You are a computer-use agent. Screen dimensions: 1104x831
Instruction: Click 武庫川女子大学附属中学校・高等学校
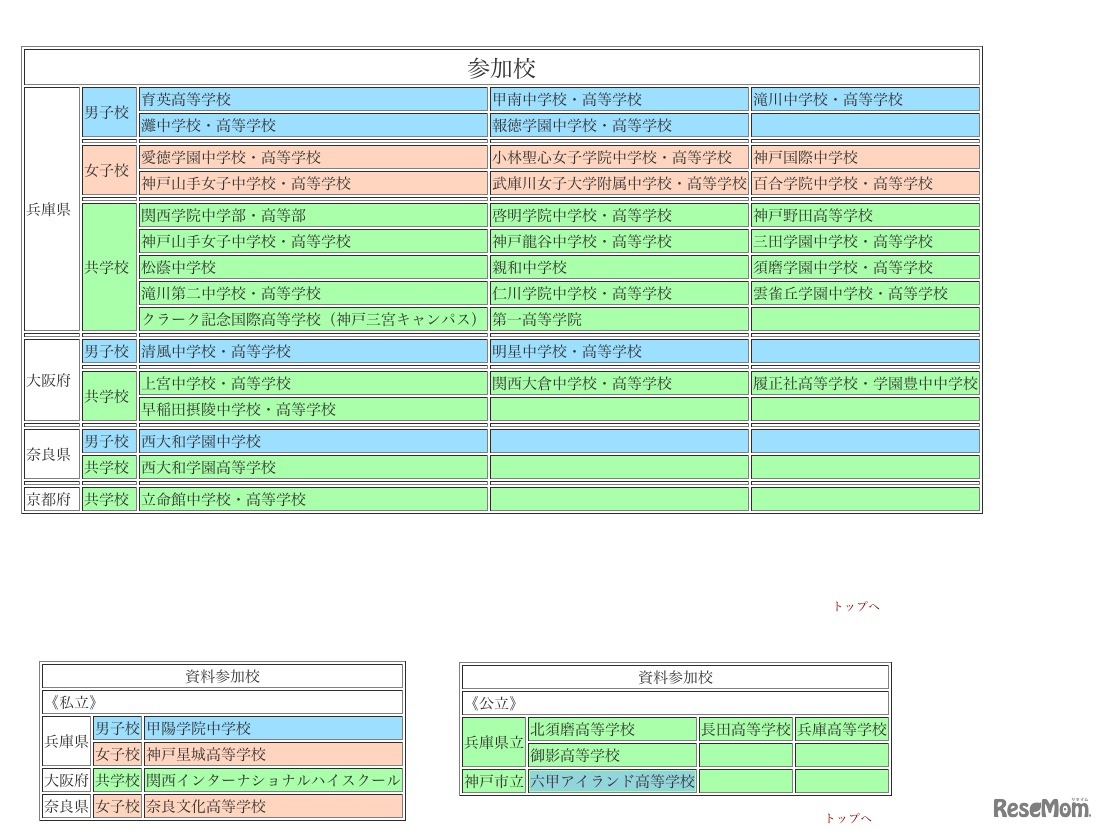[620, 183]
